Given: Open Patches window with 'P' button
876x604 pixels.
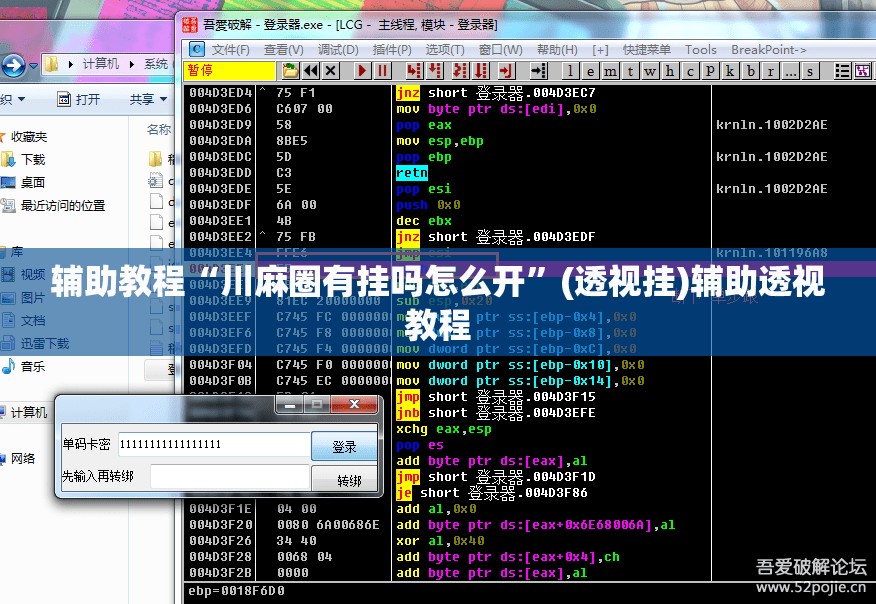Looking at the screenshot, I should tap(711, 70).
